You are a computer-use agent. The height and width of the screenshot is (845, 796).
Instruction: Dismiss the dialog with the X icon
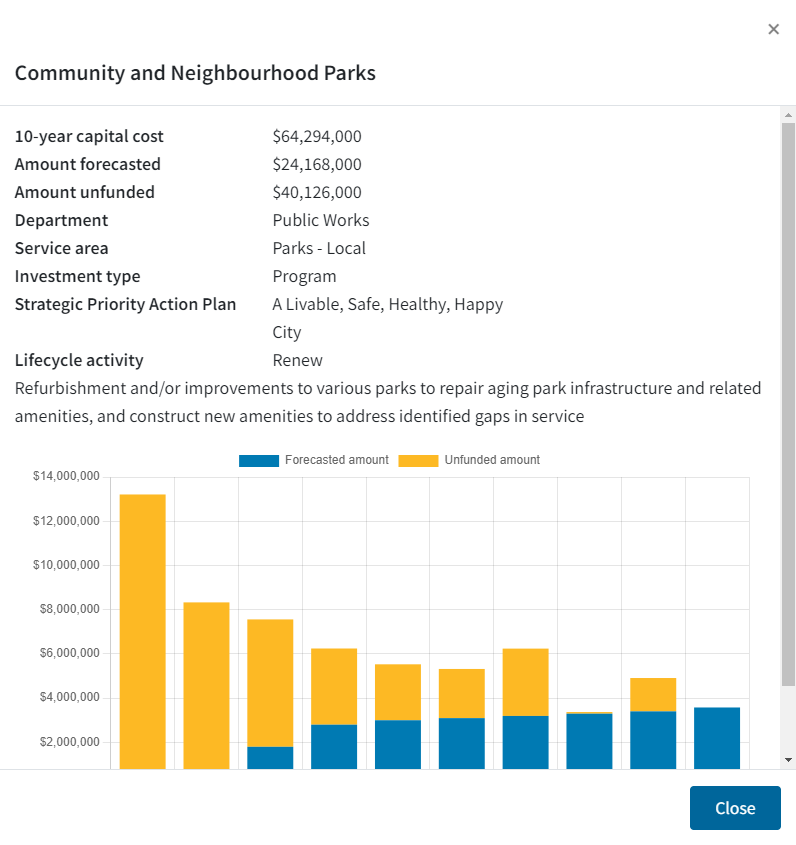point(773,29)
